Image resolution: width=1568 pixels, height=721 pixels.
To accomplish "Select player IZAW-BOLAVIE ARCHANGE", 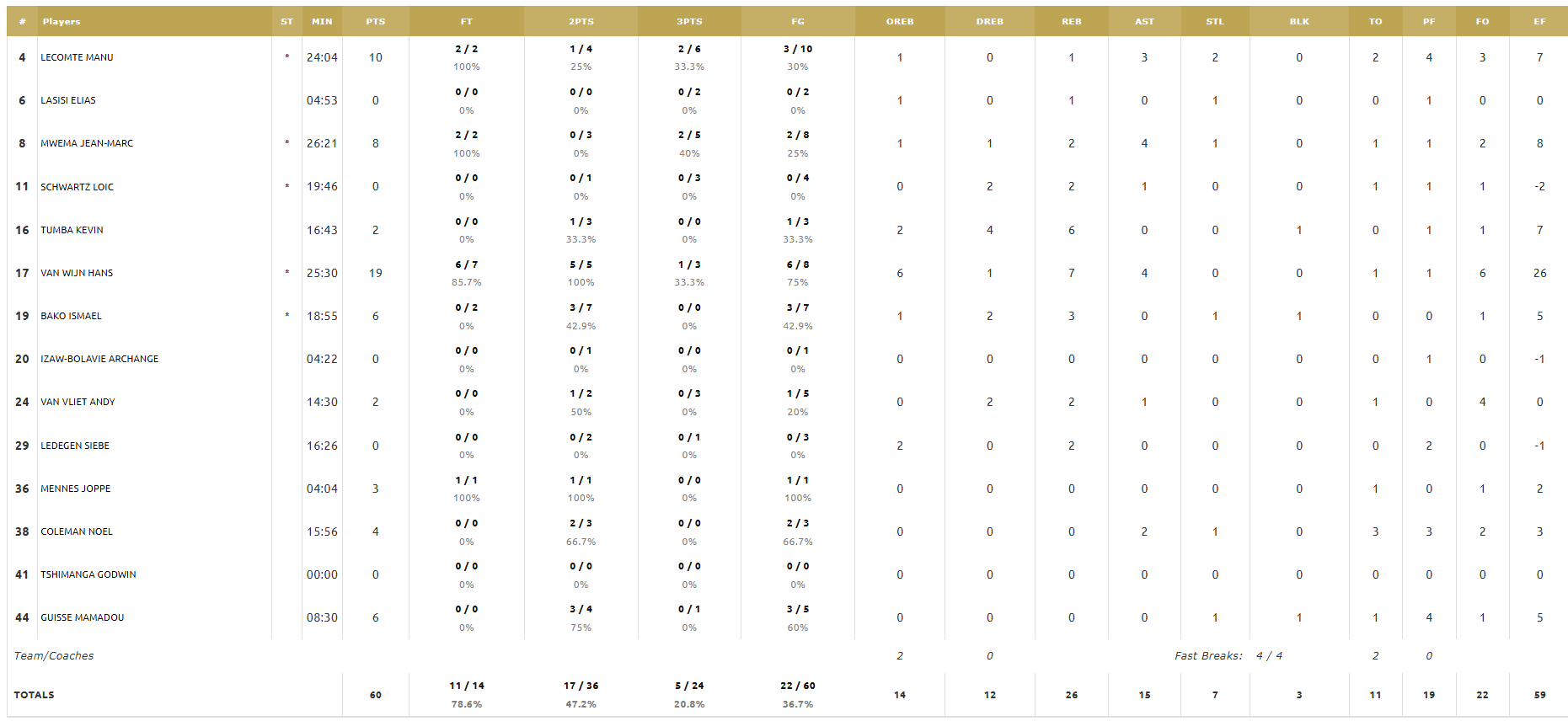I will pyautogui.click(x=99, y=359).
